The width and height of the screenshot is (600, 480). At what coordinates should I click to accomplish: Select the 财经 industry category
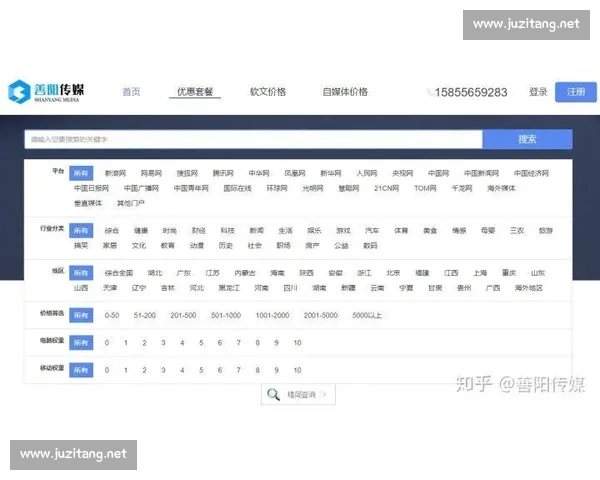[199, 231]
